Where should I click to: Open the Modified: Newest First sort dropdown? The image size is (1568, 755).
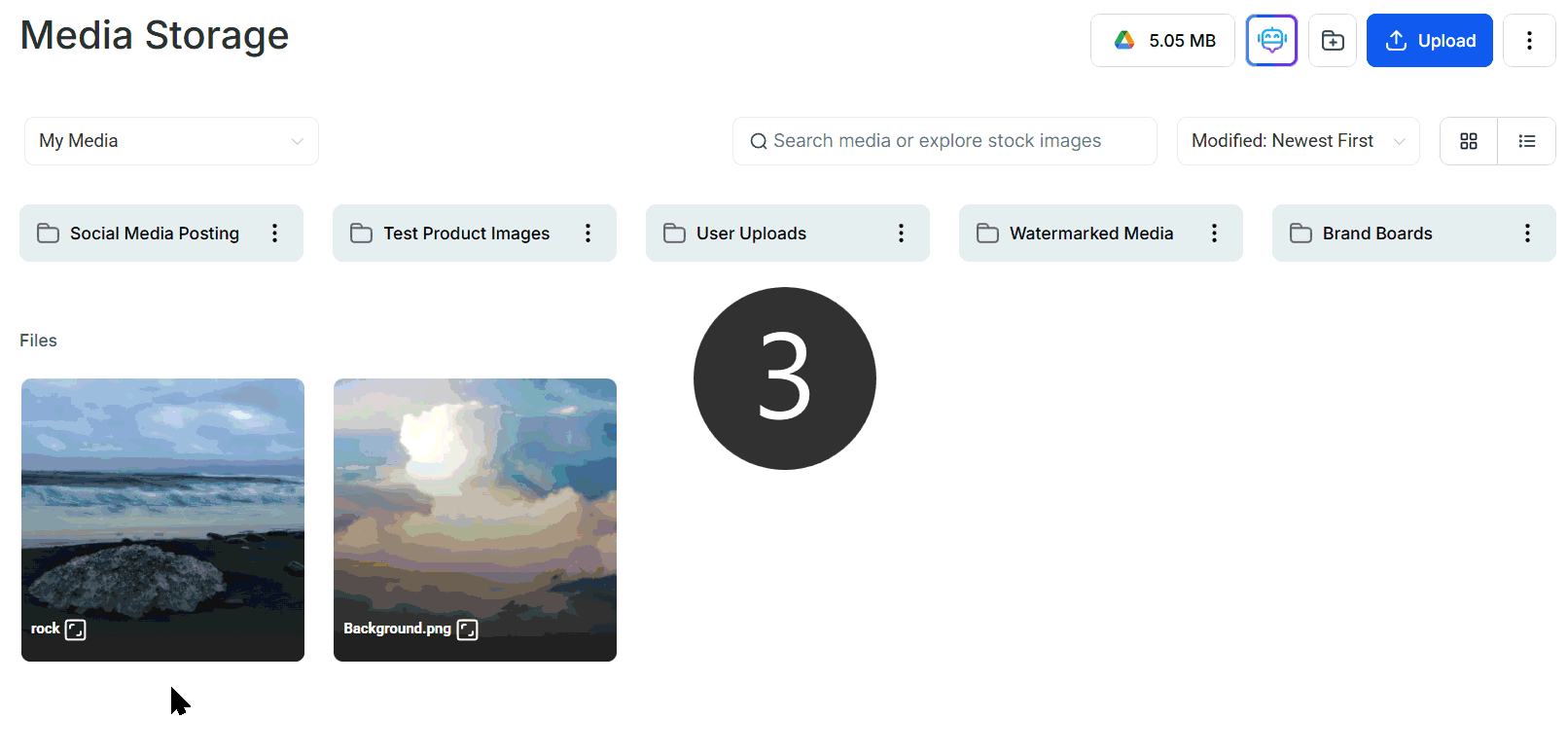(x=1298, y=141)
